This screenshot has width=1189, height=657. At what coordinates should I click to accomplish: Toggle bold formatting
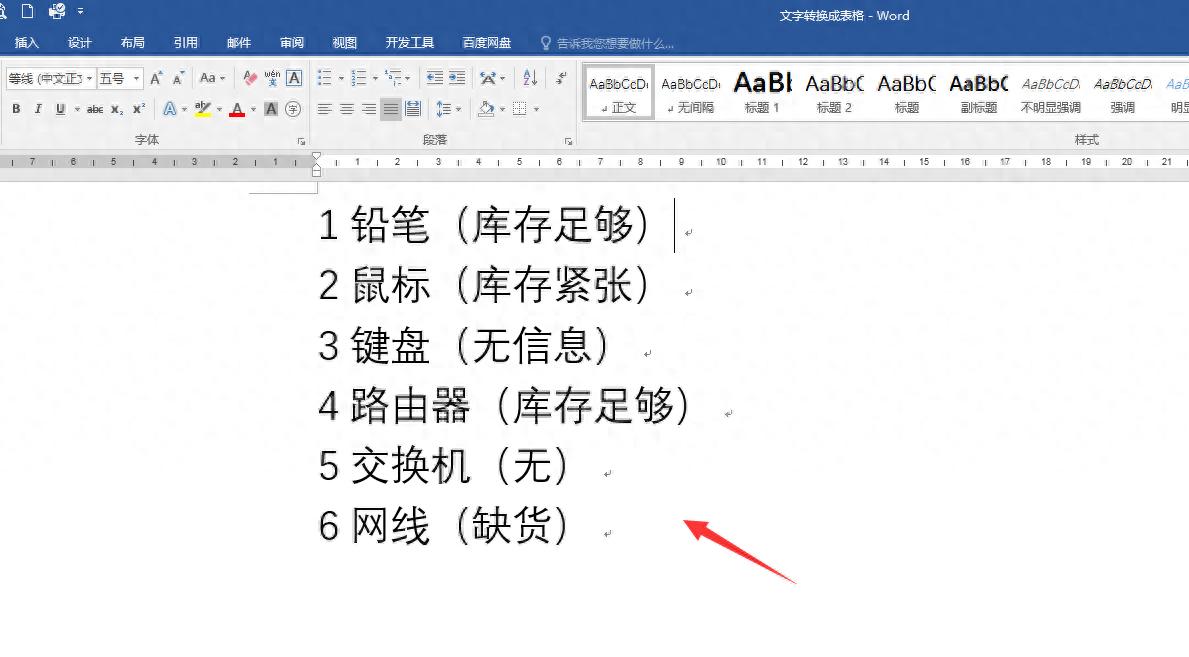click(16, 109)
